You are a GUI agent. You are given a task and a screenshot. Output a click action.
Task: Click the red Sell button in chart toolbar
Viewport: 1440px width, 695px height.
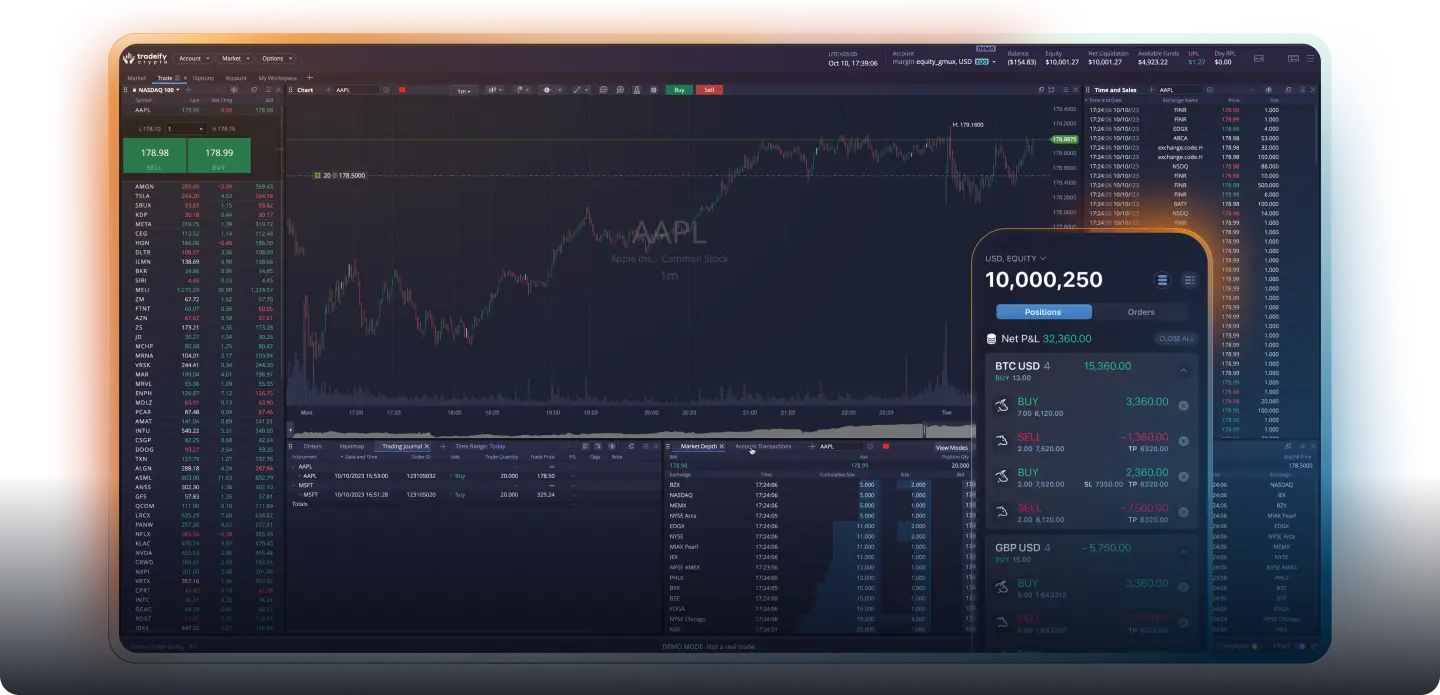(709, 90)
